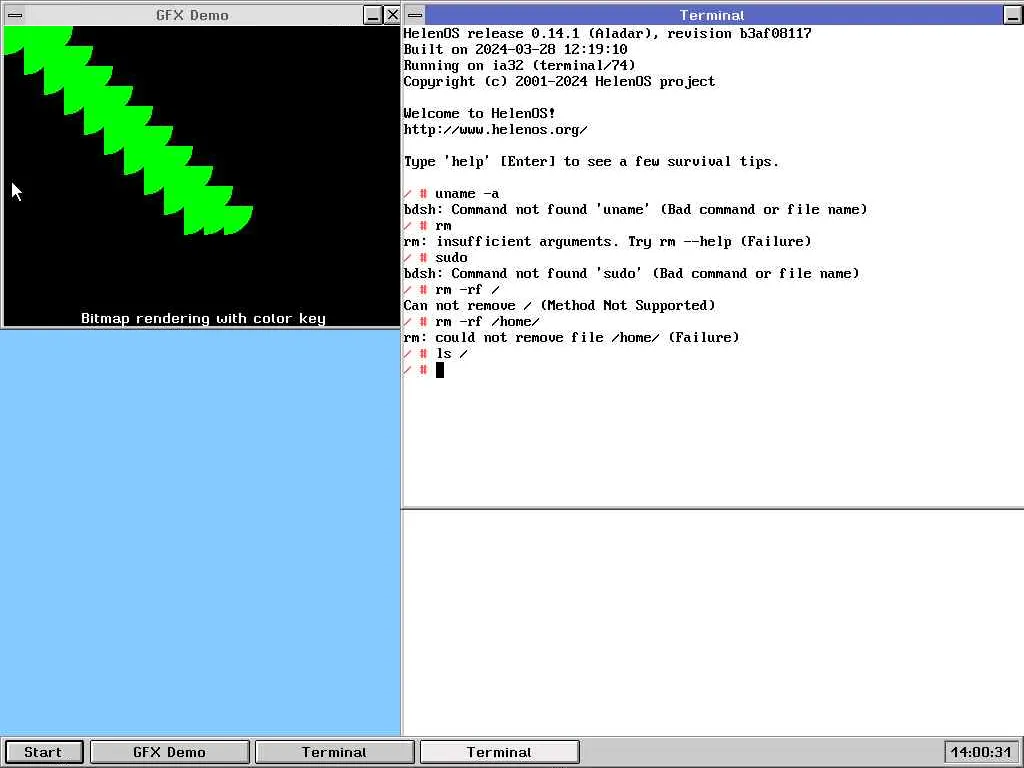1024x768 pixels.
Task: Select the second, active Terminal taskbar button
Action: tap(499, 752)
